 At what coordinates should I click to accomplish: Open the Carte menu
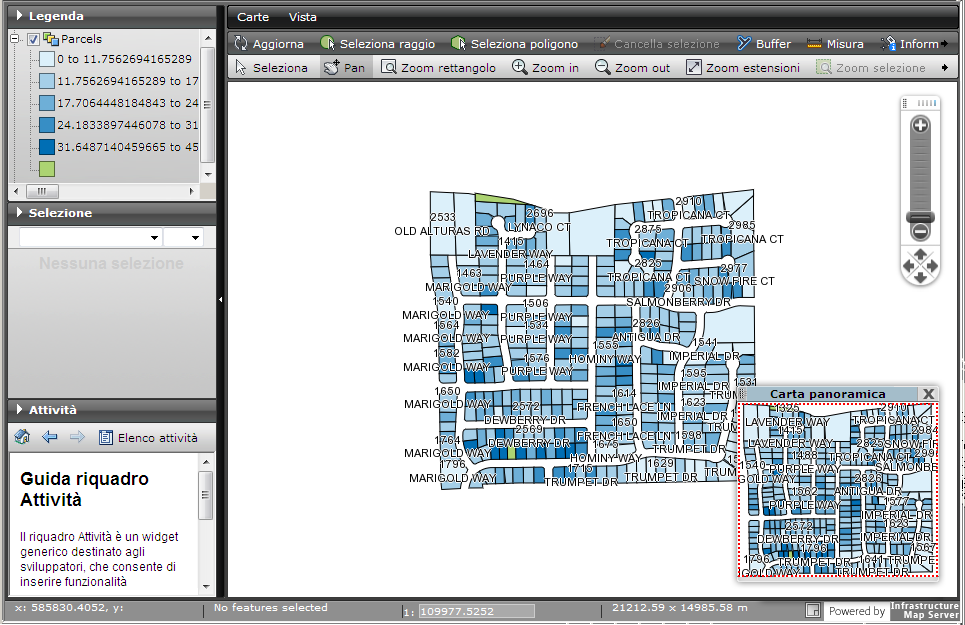tap(253, 17)
